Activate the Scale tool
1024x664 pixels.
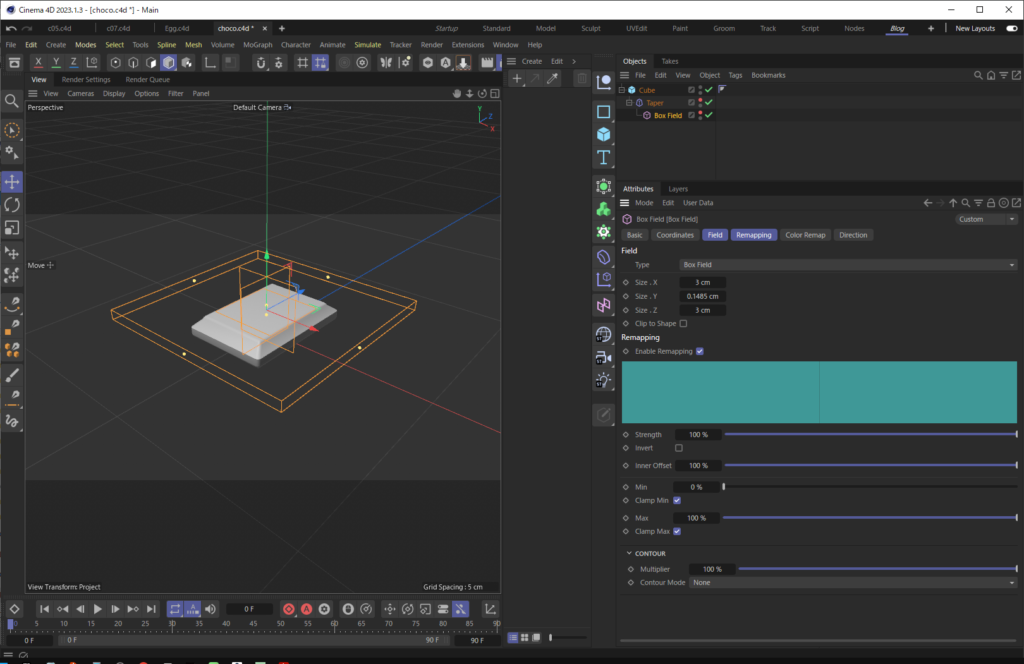pos(12,229)
